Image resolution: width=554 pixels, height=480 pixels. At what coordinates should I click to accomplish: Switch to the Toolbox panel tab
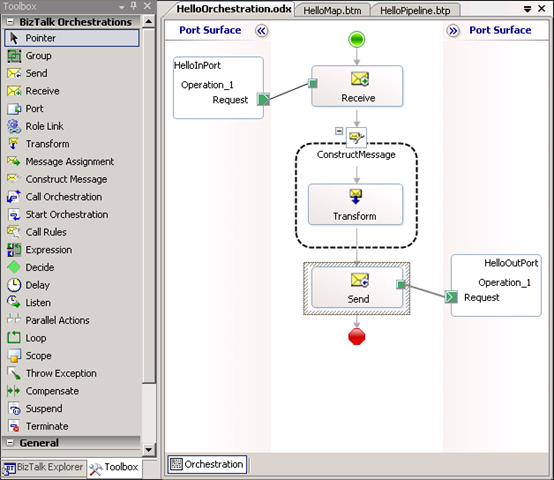coord(114,468)
